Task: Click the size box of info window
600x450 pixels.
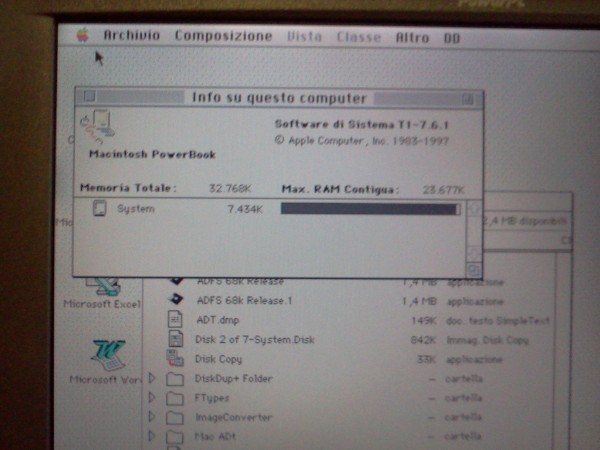Action: pyautogui.click(x=474, y=270)
